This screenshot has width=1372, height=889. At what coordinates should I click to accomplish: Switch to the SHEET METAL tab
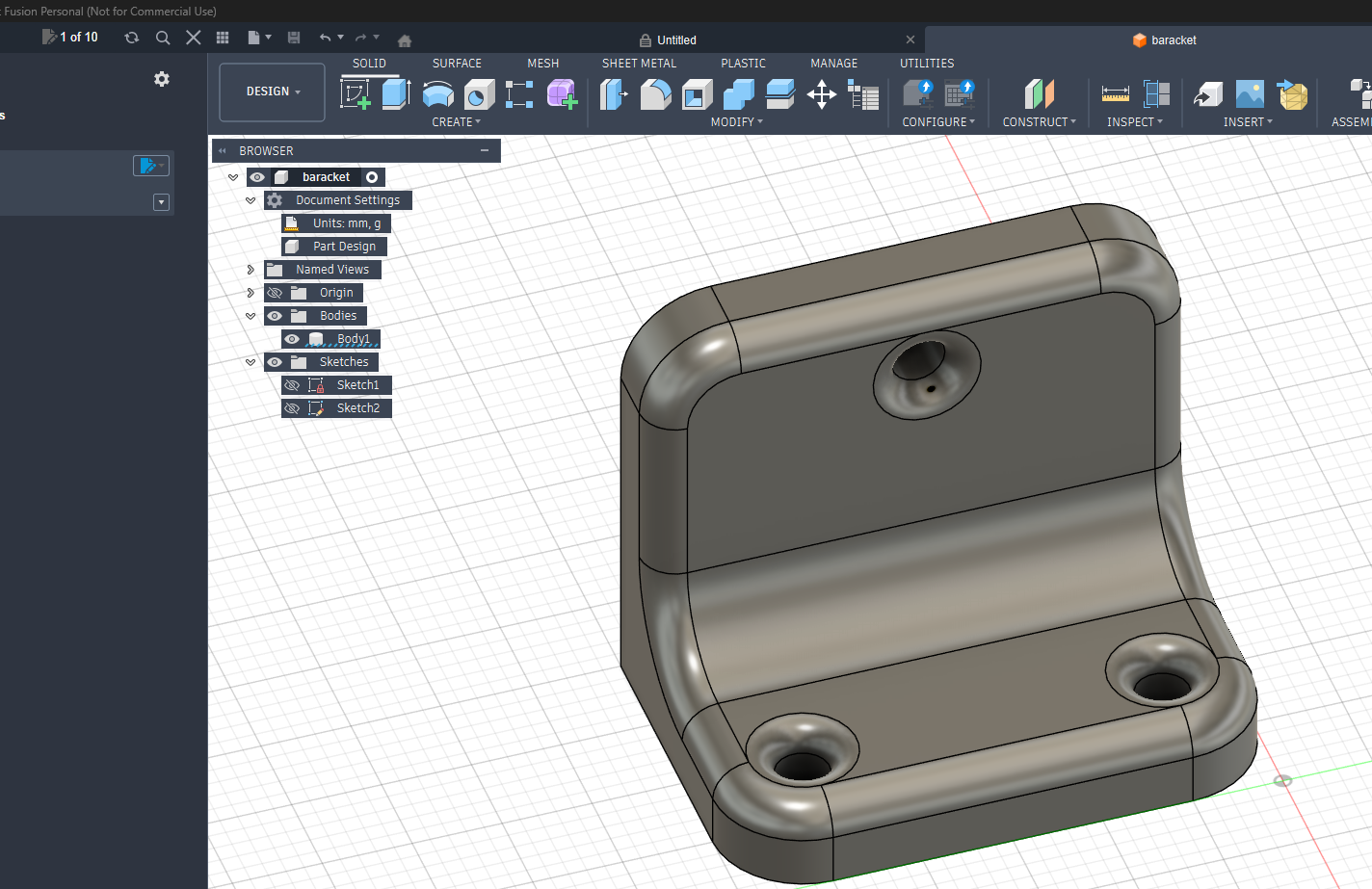pyautogui.click(x=639, y=64)
